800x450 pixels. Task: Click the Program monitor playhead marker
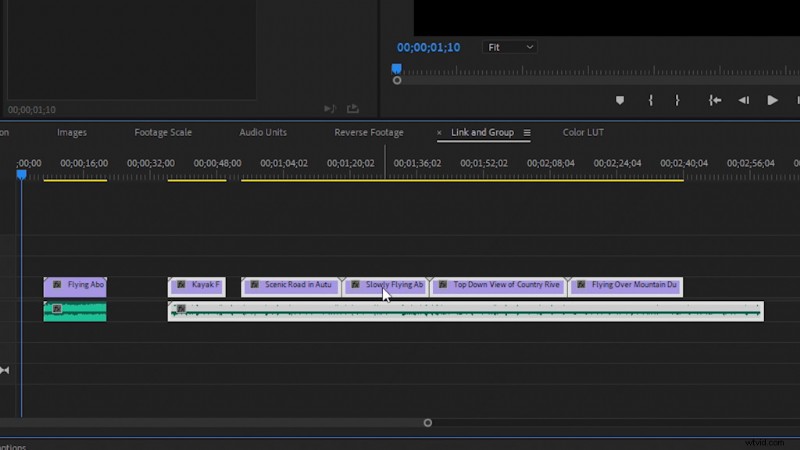tap(396, 68)
